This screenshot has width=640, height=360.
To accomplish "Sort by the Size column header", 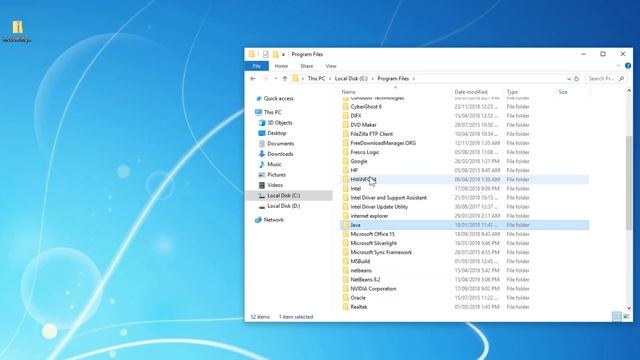I will pyautogui.click(x=563, y=92).
